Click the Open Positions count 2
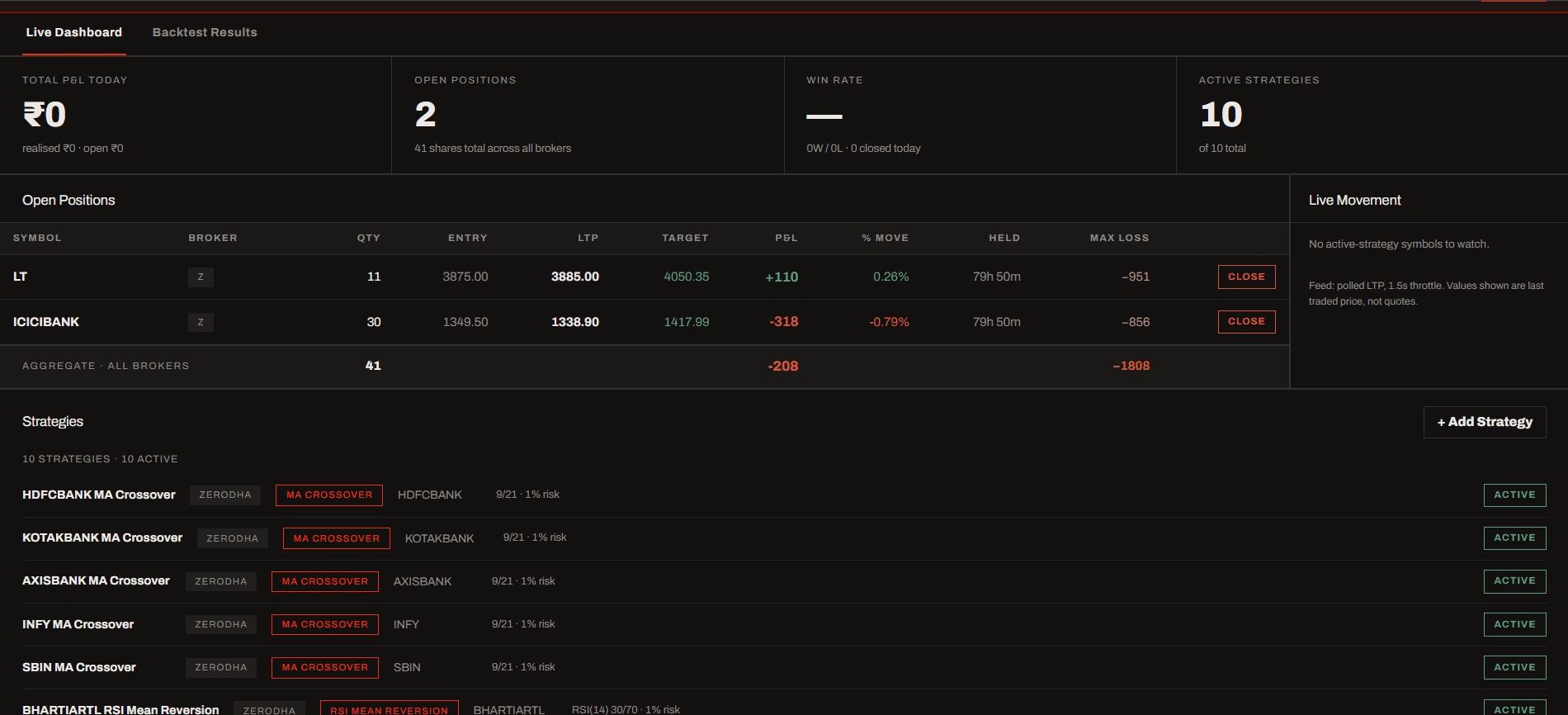Image resolution: width=1568 pixels, height=715 pixels. tap(425, 115)
